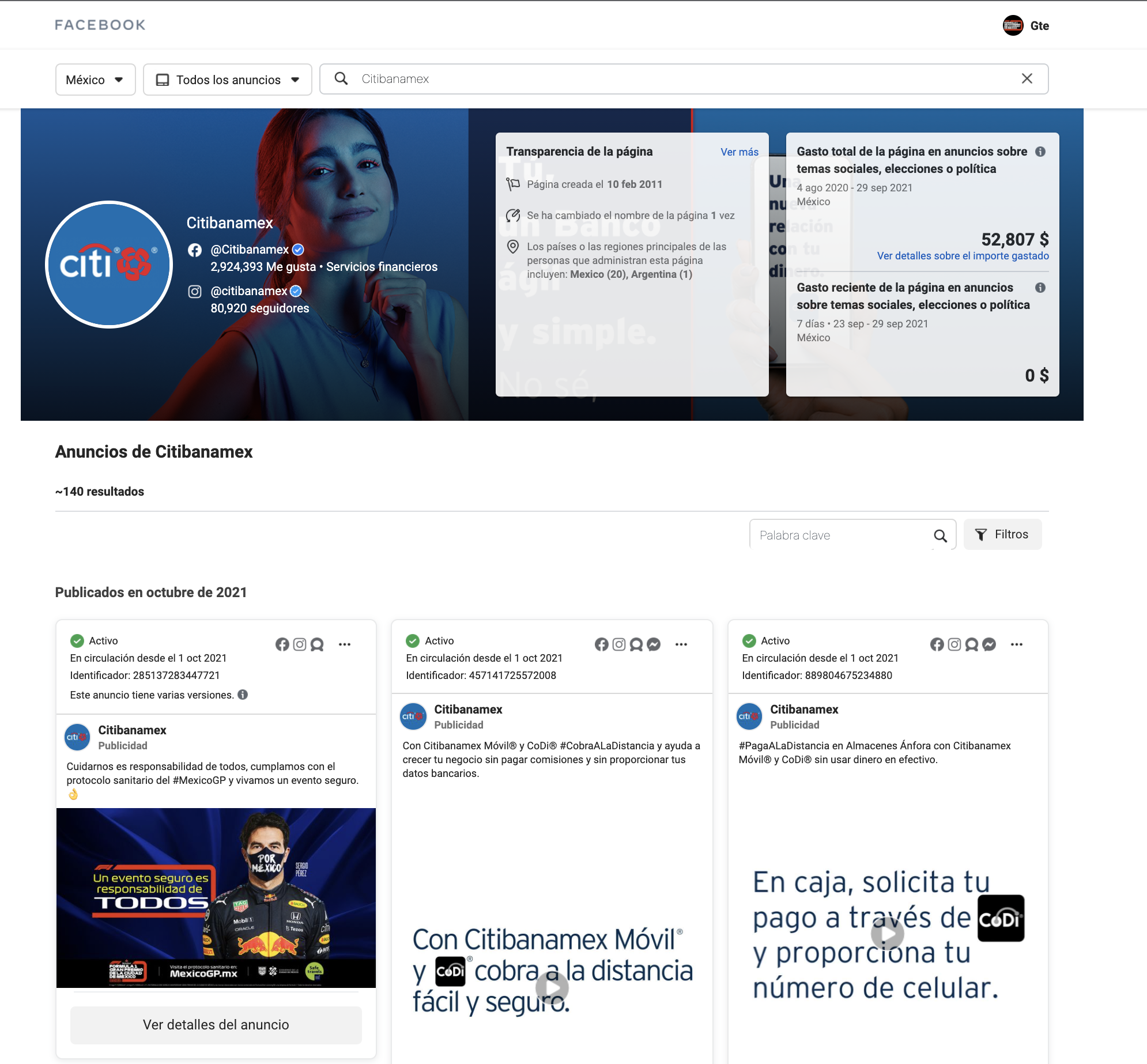The height and width of the screenshot is (1064, 1147).
Task: Click Publicados en octubre de 2021 heading
Action: tap(151, 593)
